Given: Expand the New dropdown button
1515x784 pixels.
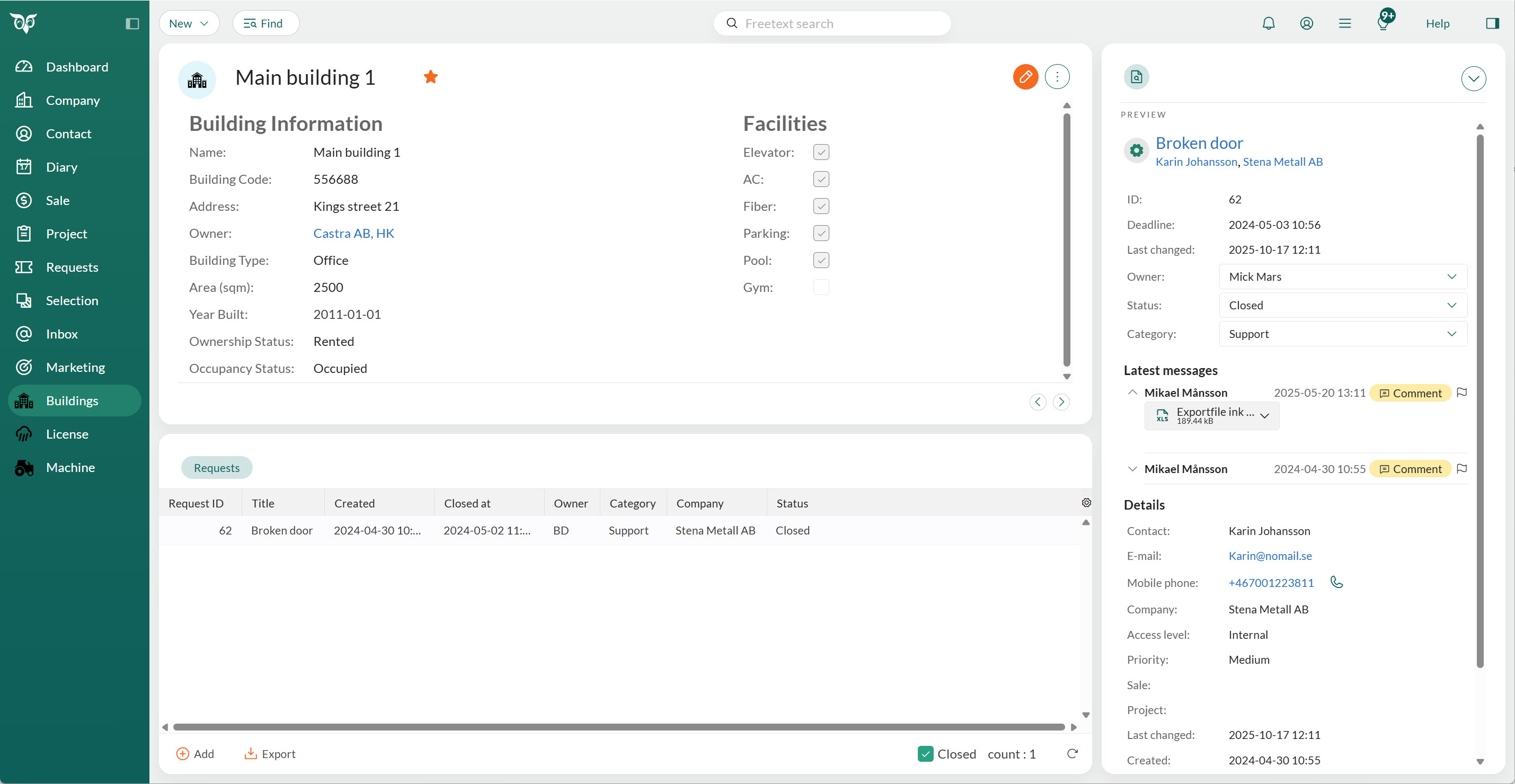Looking at the screenshot, I should coord(189,23).
